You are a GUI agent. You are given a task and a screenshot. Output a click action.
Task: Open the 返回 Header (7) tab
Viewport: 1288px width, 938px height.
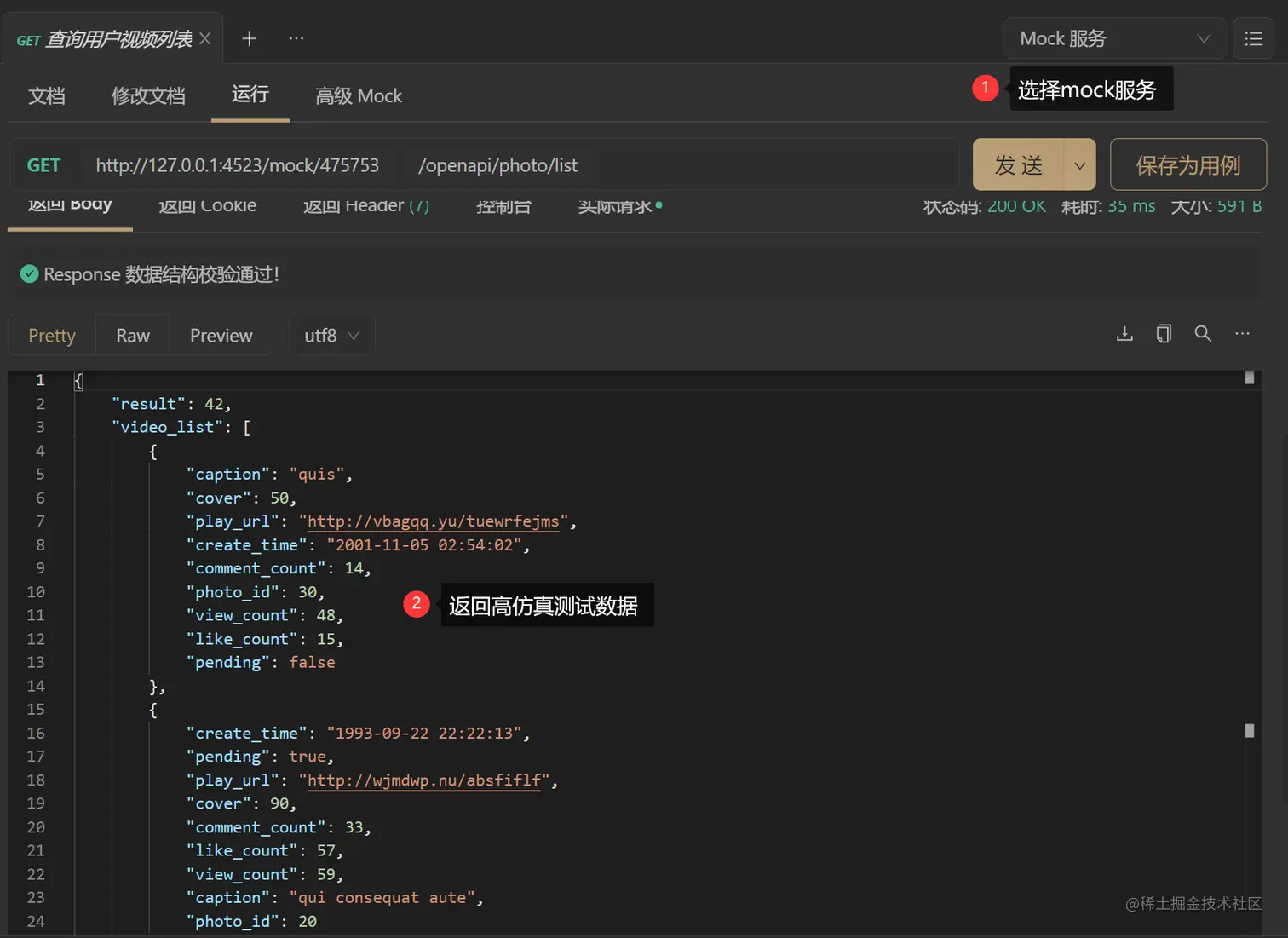pos(366,205)
